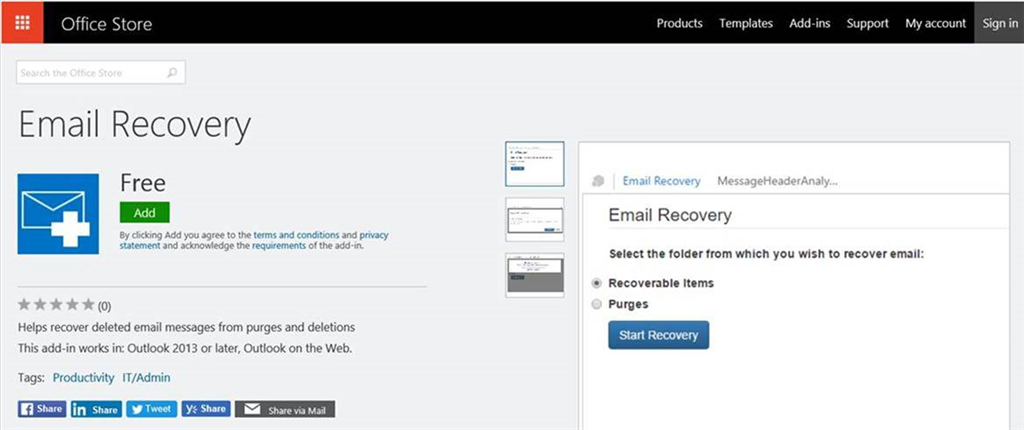Select the second screenshot thumbnail

[x=535, y=220]
